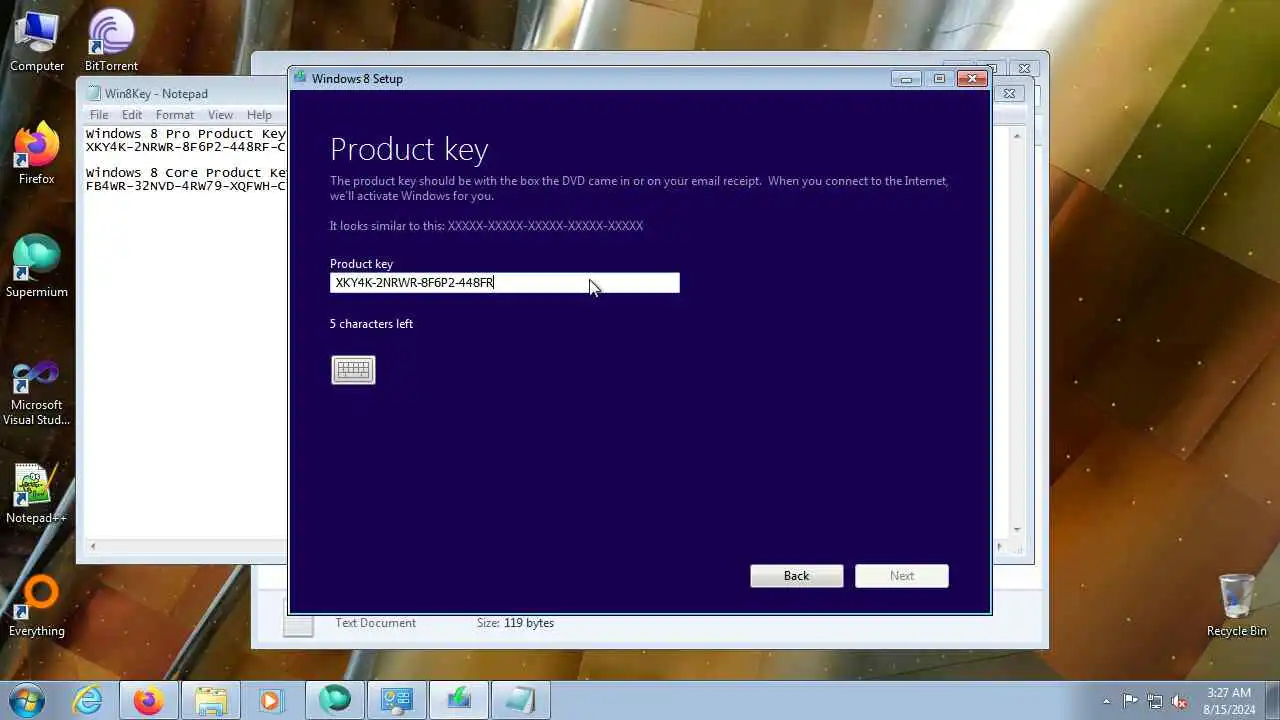Open Edit menu in Notepad
1280x720 pixels.
tap(132, 115)
